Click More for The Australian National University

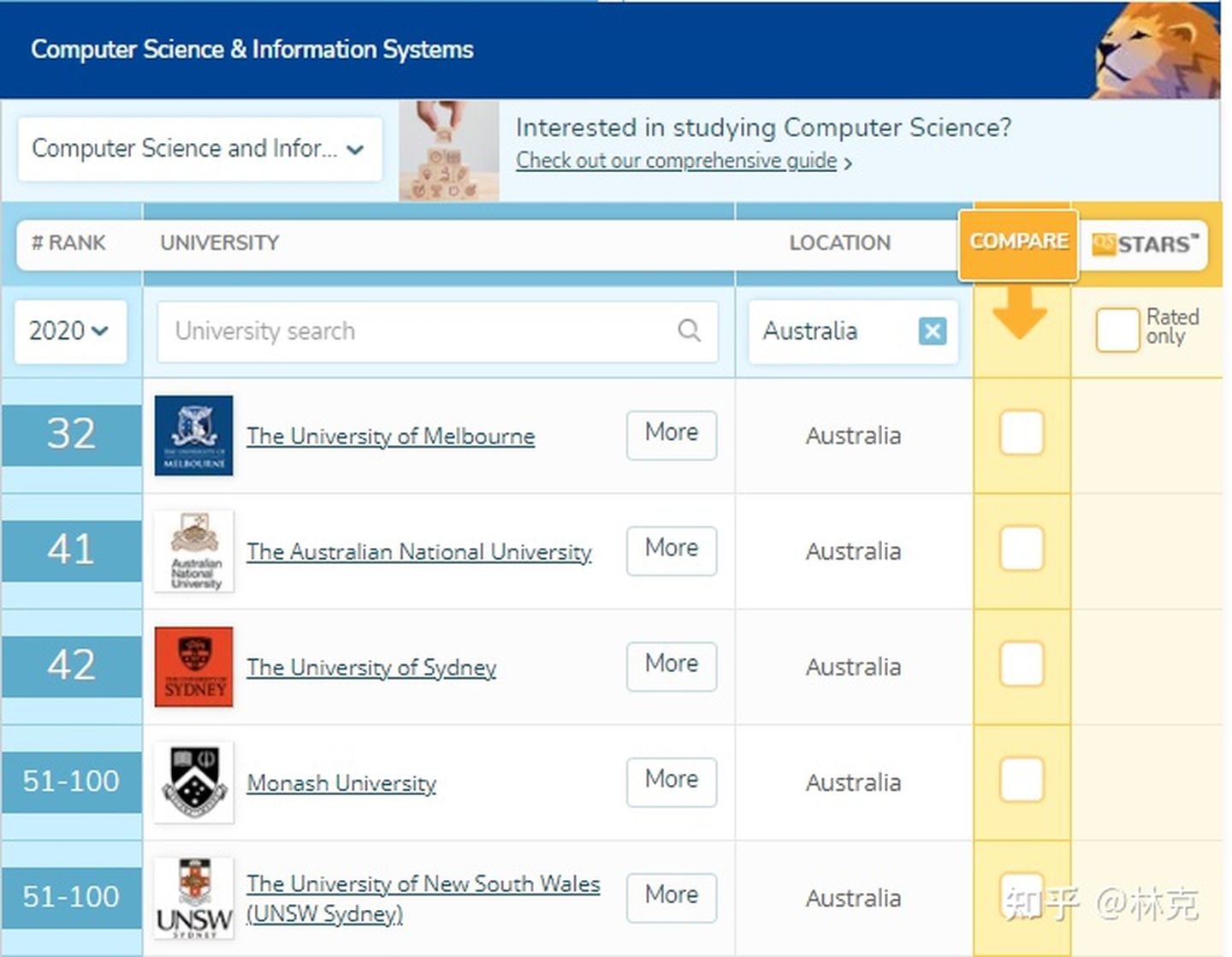[672, 550]
